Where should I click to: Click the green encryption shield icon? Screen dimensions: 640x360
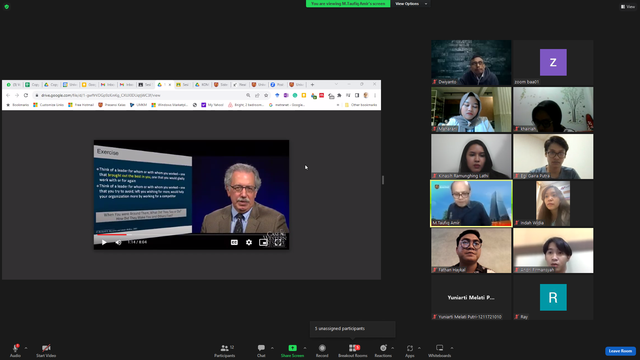click(7, 7)
